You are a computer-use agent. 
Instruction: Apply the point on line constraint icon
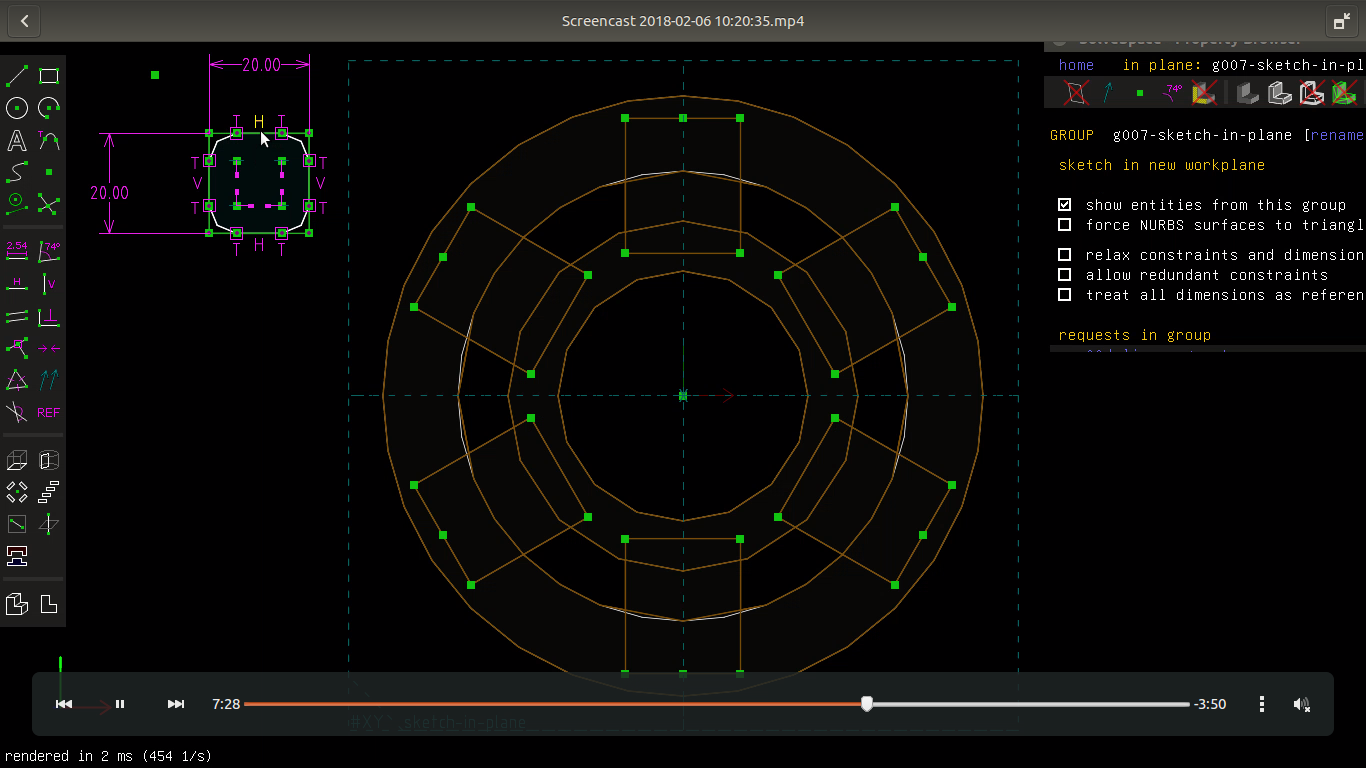(x=17, y=348)
